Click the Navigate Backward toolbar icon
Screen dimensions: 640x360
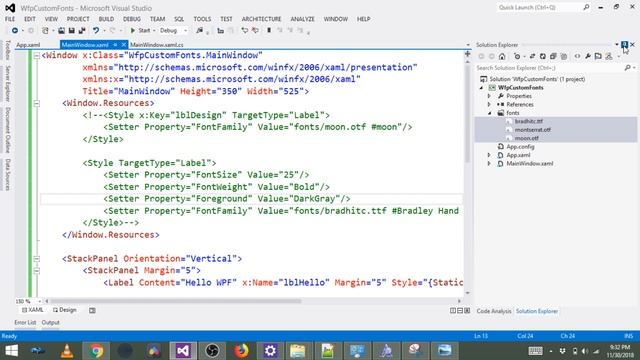15,31
